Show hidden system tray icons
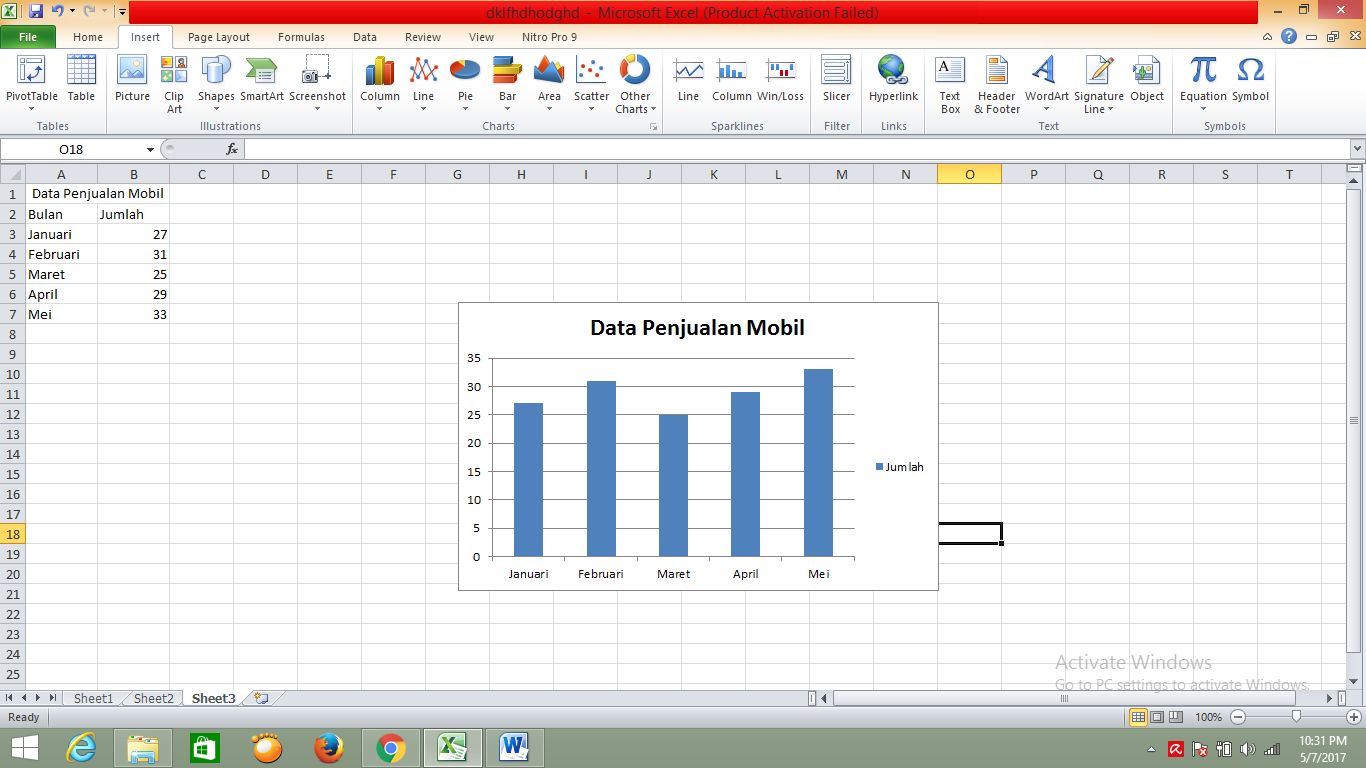 coord(1151,749)
